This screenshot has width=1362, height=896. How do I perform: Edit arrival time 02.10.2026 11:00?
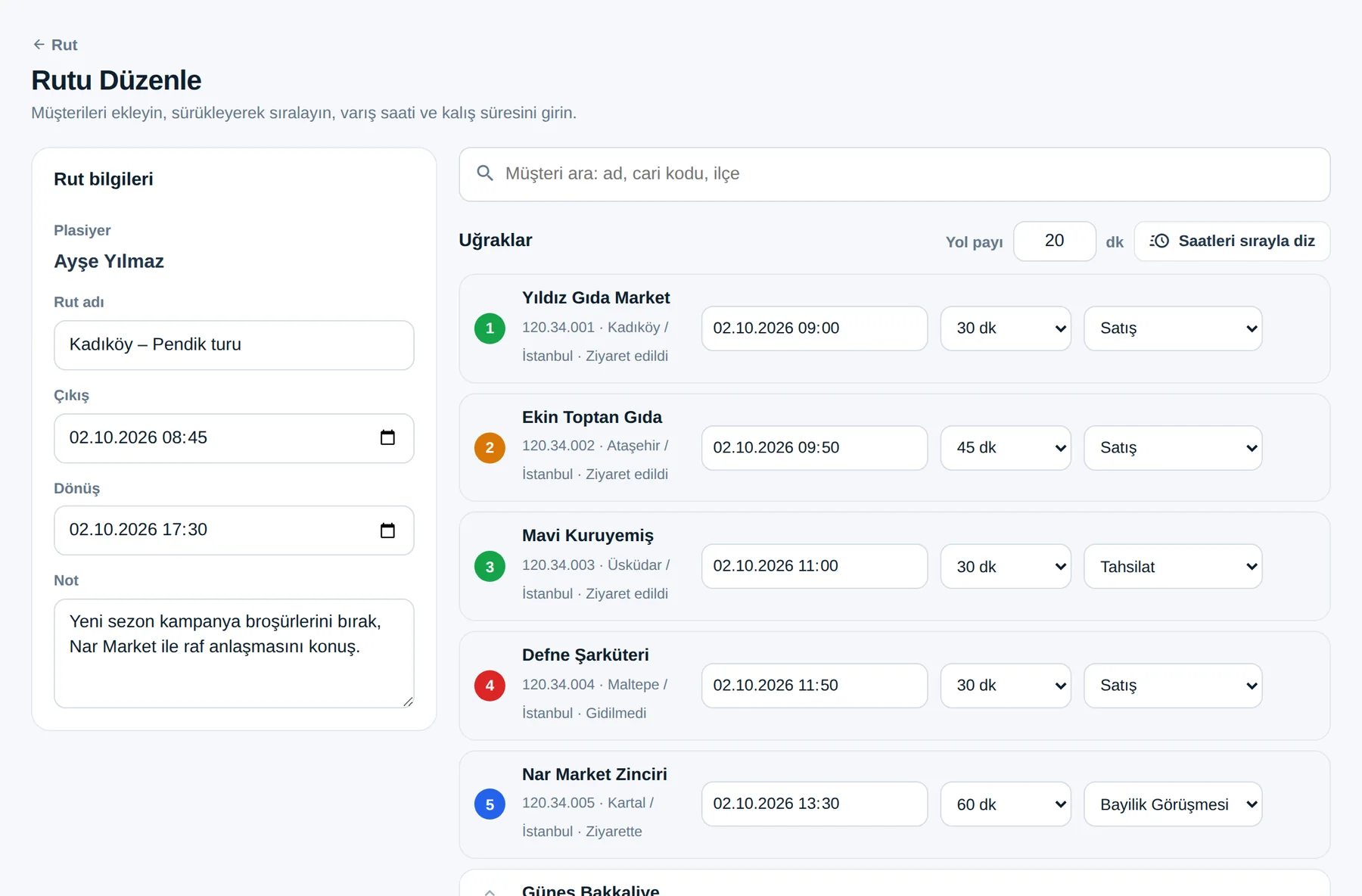(x=814, y=567)
